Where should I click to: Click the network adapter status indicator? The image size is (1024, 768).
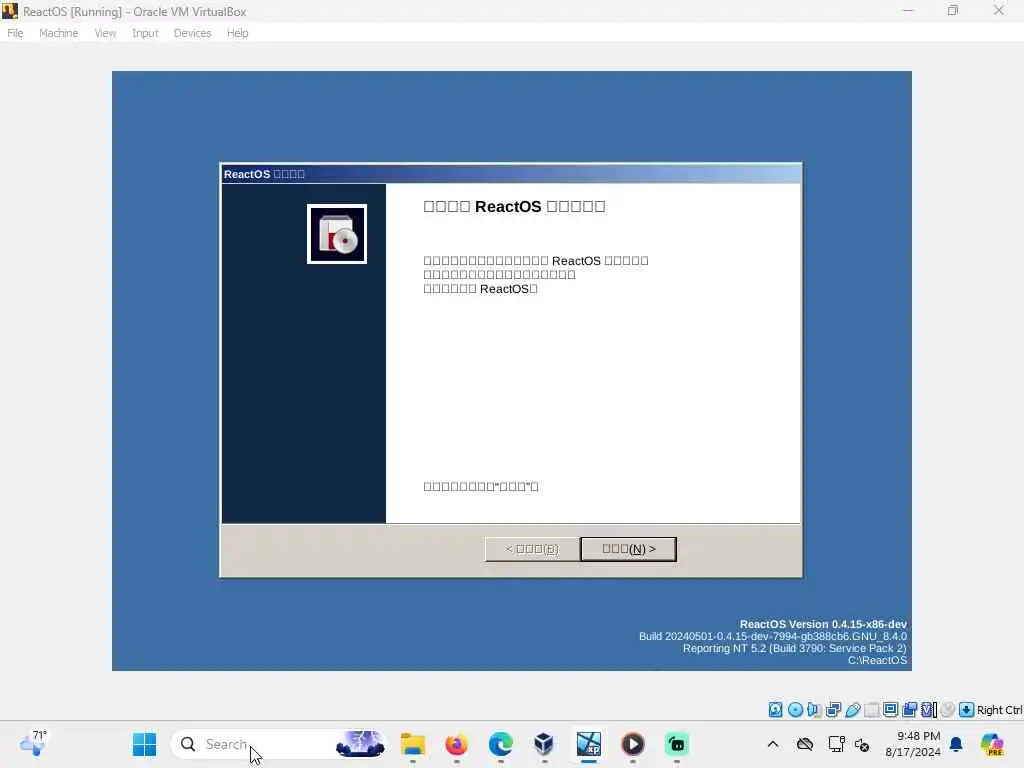pyautogui.click(x=833, y=710)
